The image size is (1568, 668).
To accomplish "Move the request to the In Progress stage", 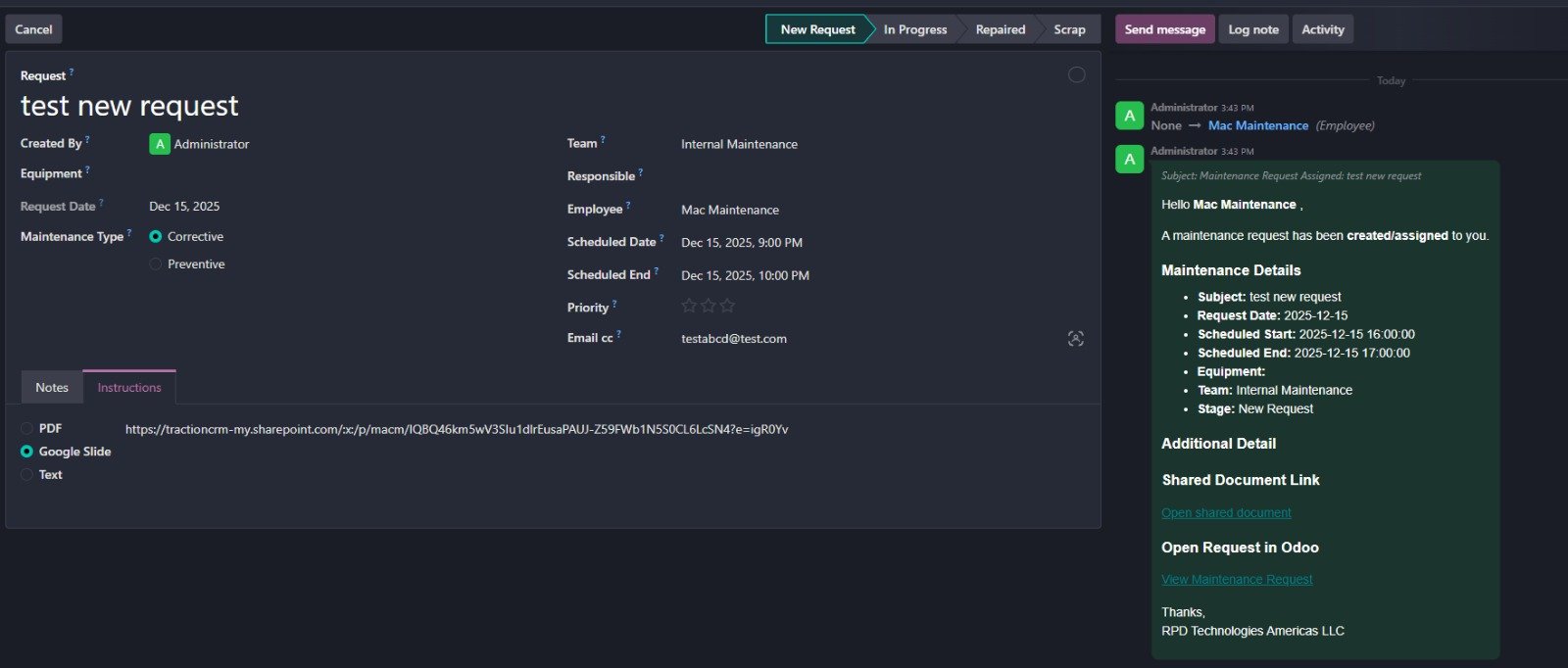I will [x=914, y=29].
